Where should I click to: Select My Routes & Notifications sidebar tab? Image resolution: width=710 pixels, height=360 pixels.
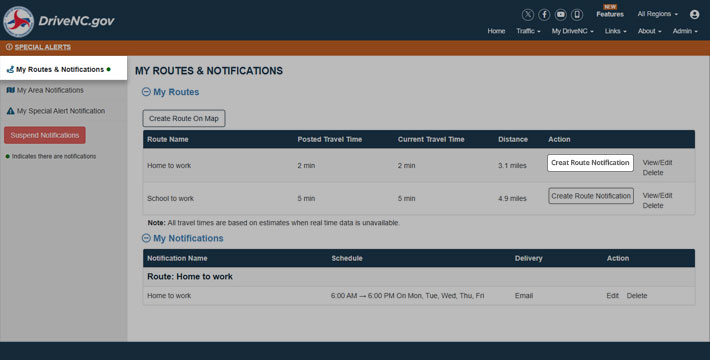(x=63, y=68)
